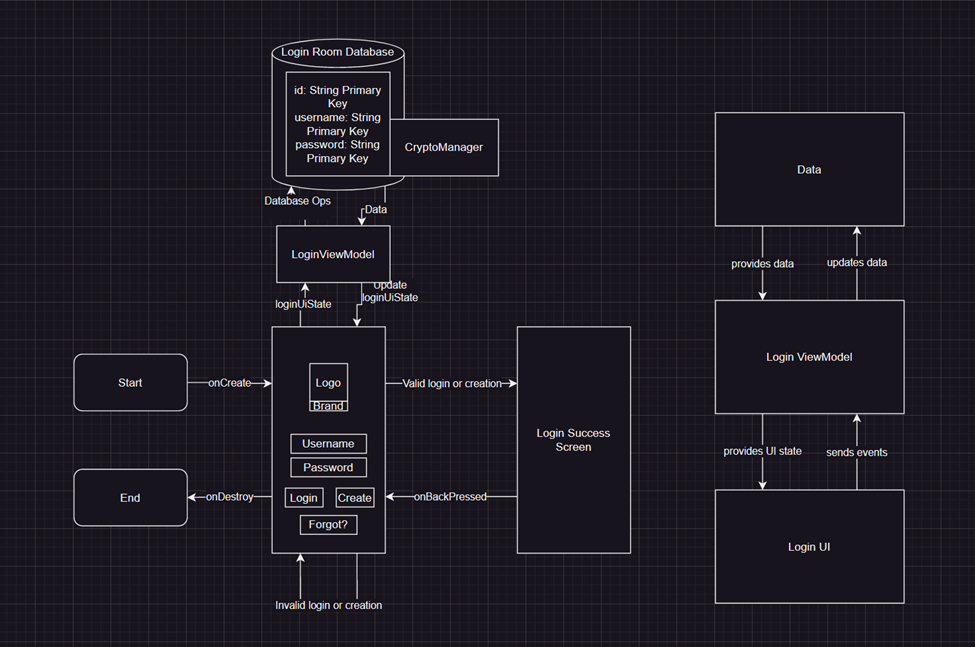Click the Create button in the form
This screenshot has height=647, width=975.
pyautogui.click(x=354, y=497)
